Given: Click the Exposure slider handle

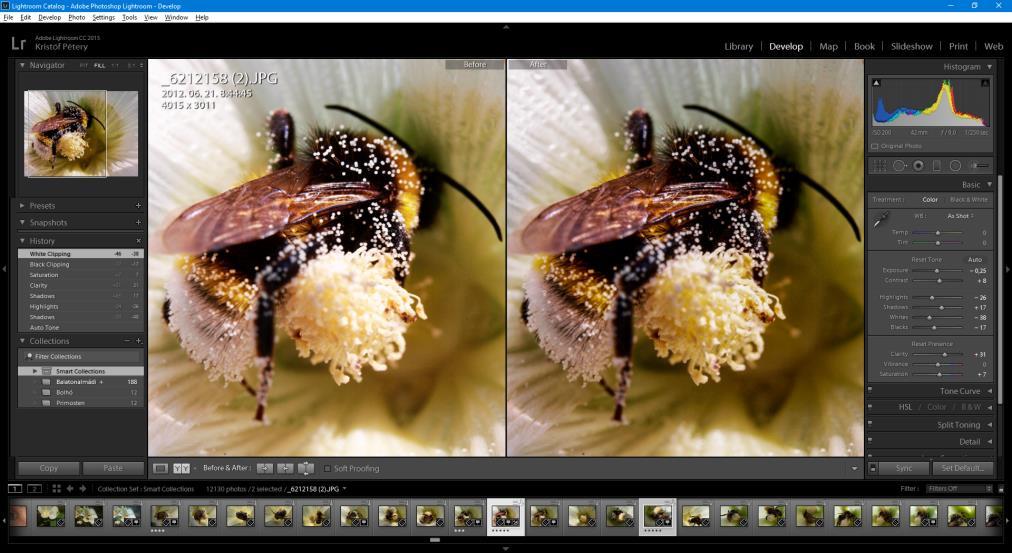Looking at the screenshot, I should tap(936, 270).
